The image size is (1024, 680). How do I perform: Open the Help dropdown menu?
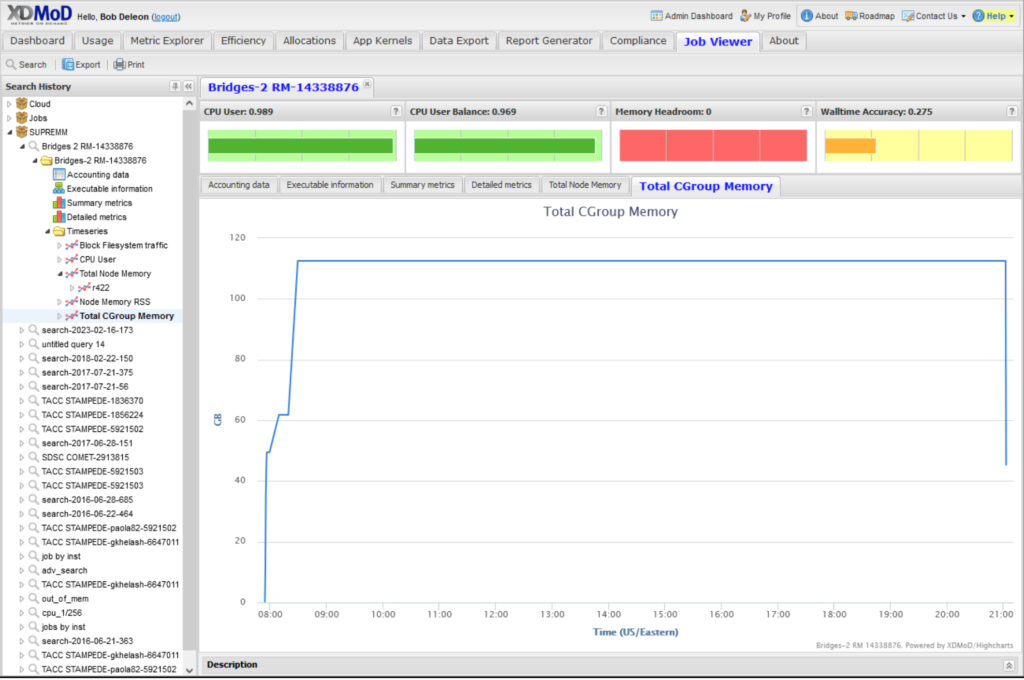pyautogui.click(x=993, y=16)
